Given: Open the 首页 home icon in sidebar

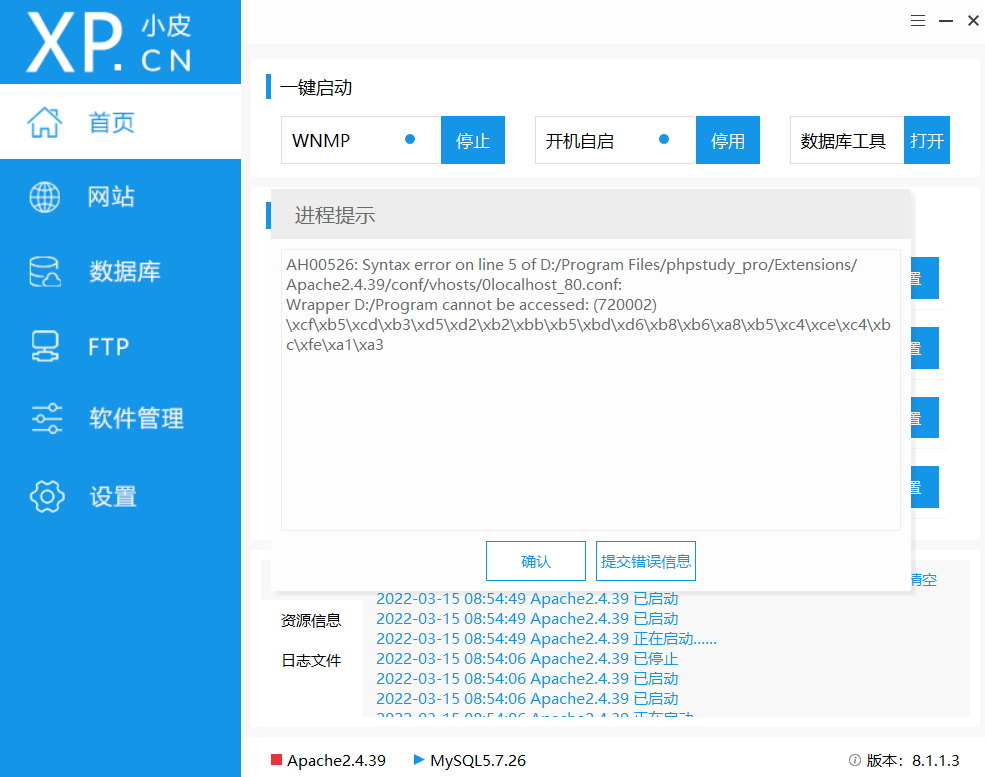Looking at the screenshot, I should [44, 122].
